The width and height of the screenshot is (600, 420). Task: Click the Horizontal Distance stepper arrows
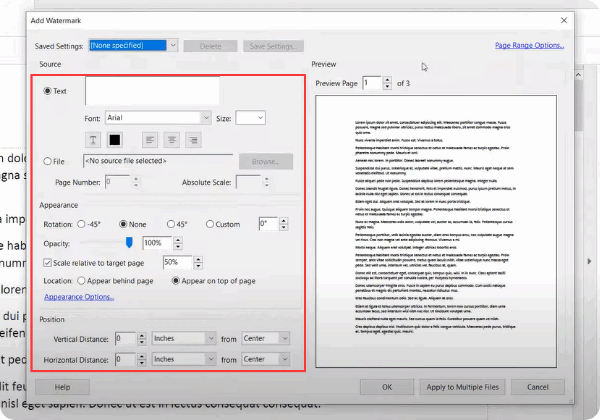142,359
